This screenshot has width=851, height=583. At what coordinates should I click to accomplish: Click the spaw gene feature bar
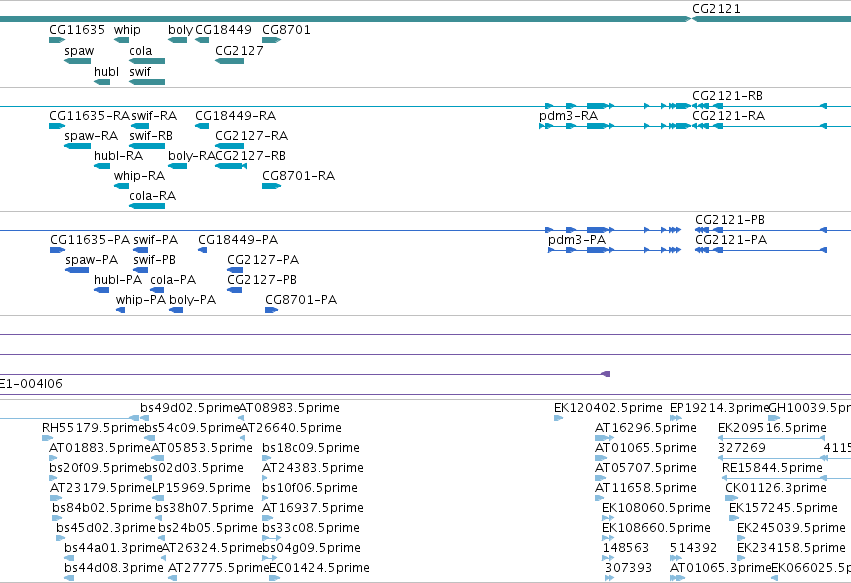[78, 61]
